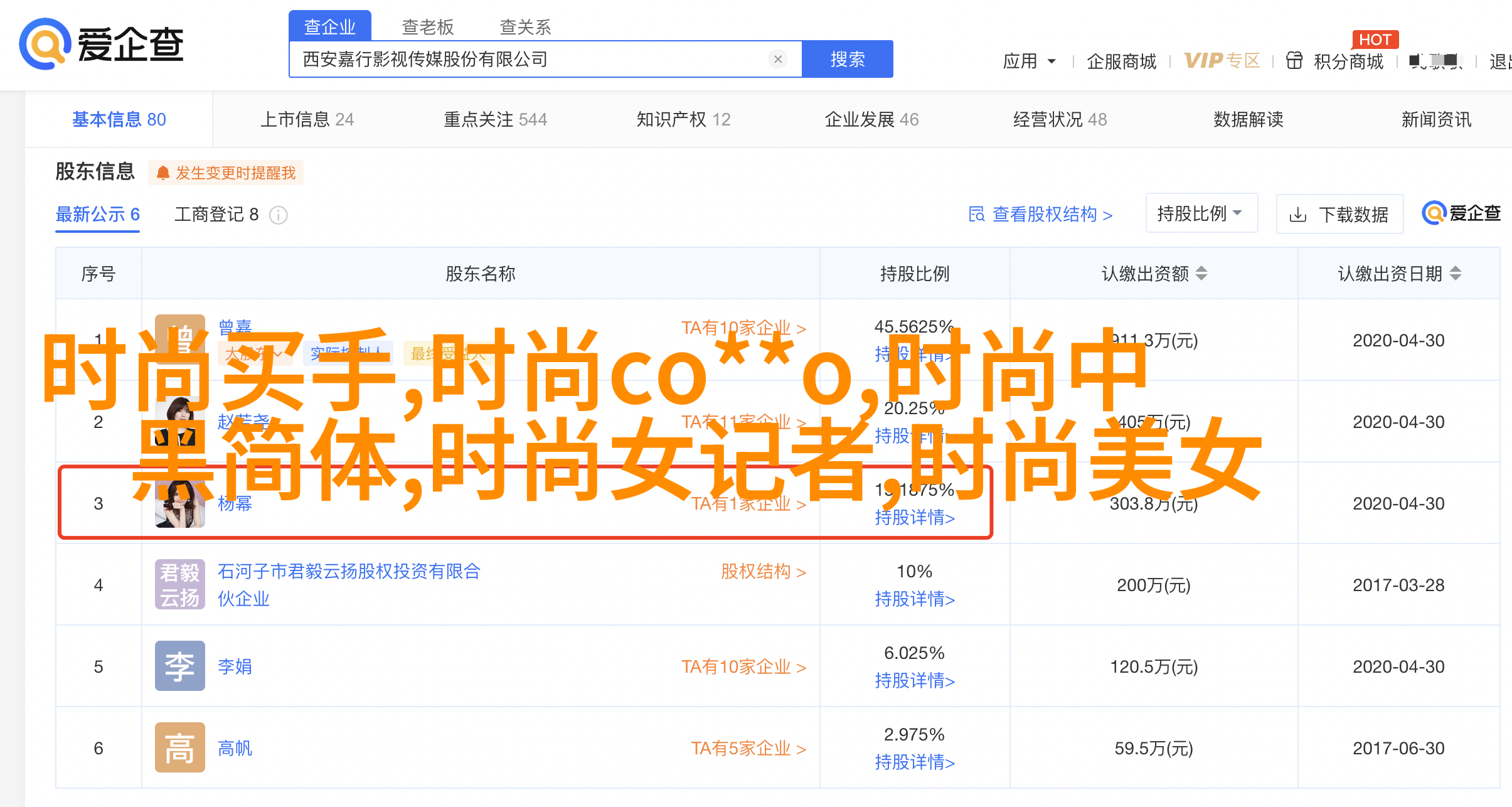Open shareholder 李娟's profile link
1512x807 pixels.
pyautogui.click(x=235, y=666)
